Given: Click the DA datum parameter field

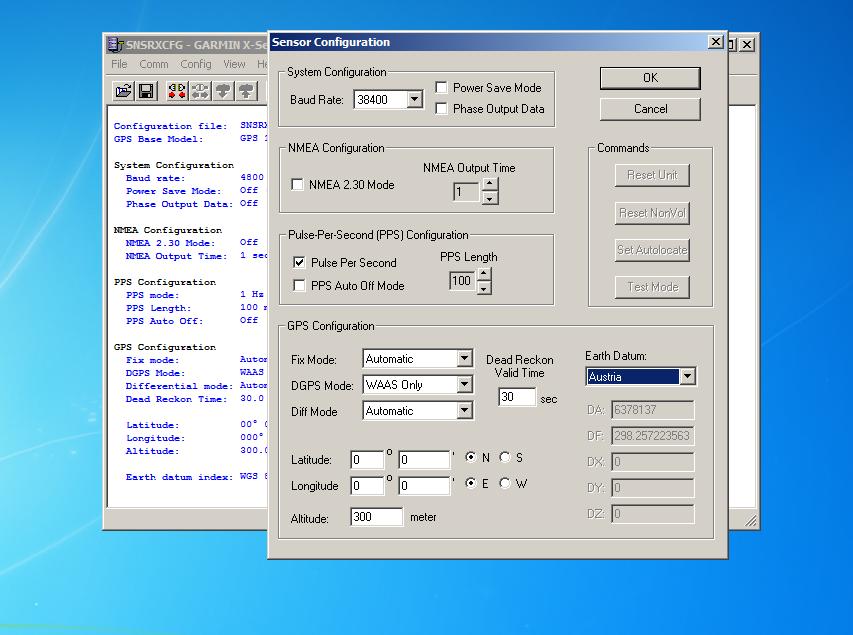Looking at the screenshot, I should (653, 410).
